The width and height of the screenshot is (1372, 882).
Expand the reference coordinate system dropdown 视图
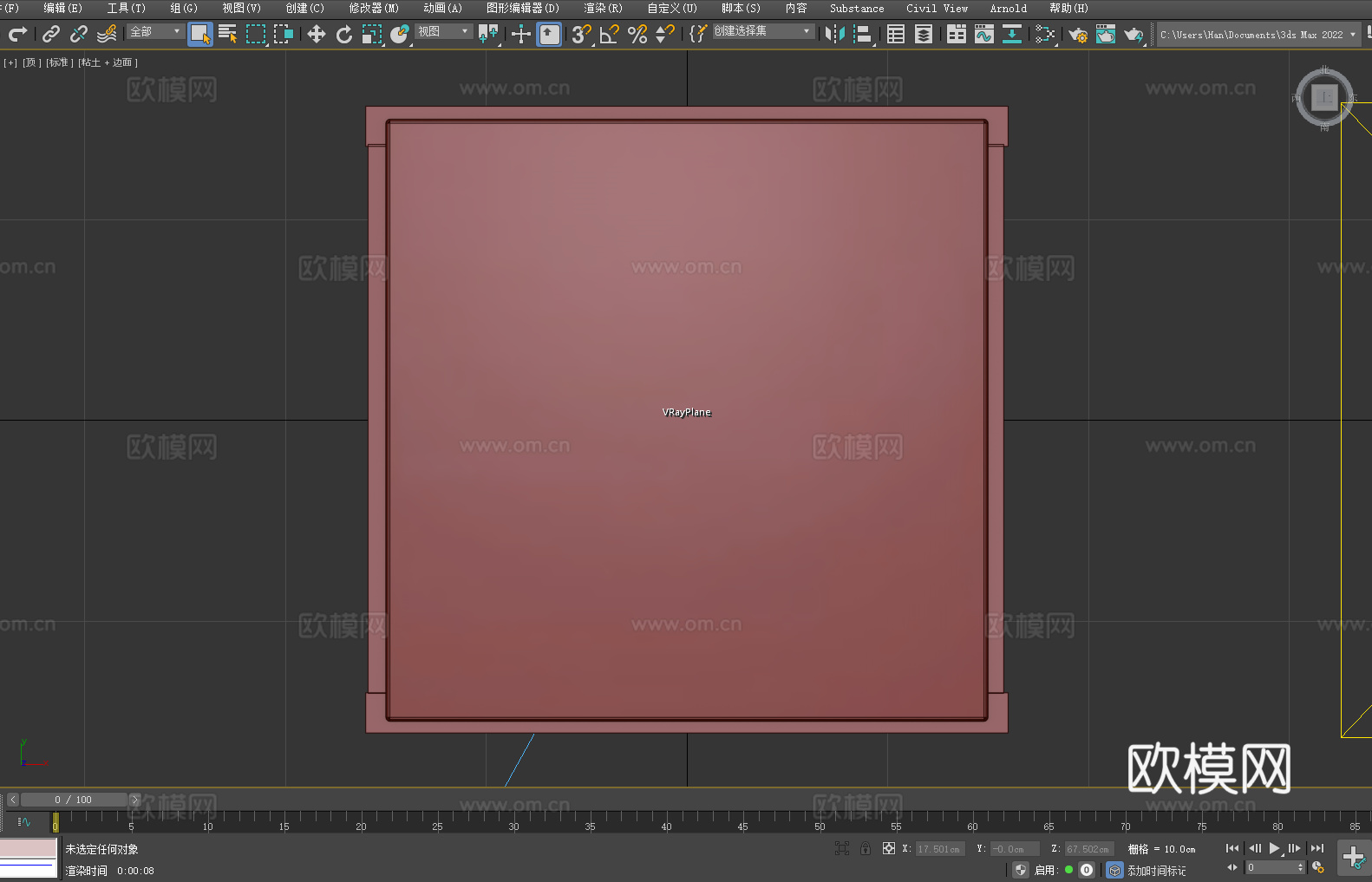tap(443, 31)
